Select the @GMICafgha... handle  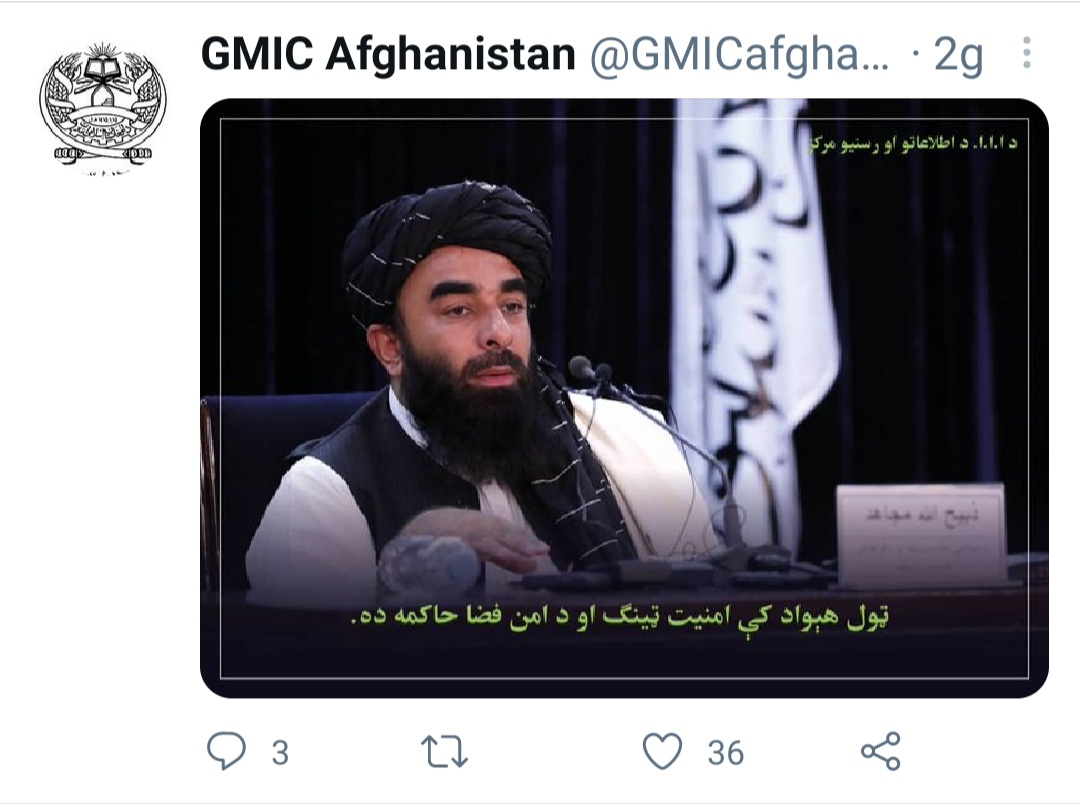[x=739, y=54]
